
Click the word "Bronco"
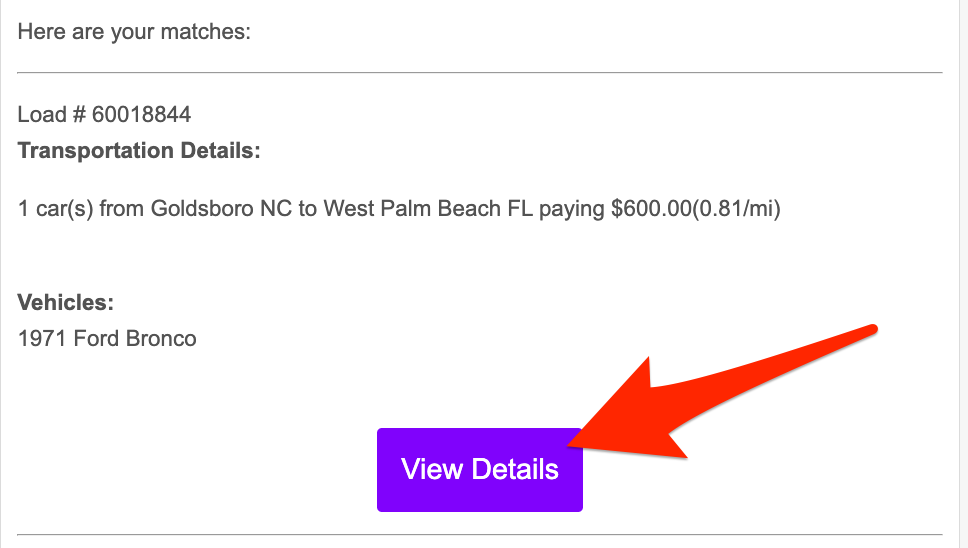coord(162,338)
